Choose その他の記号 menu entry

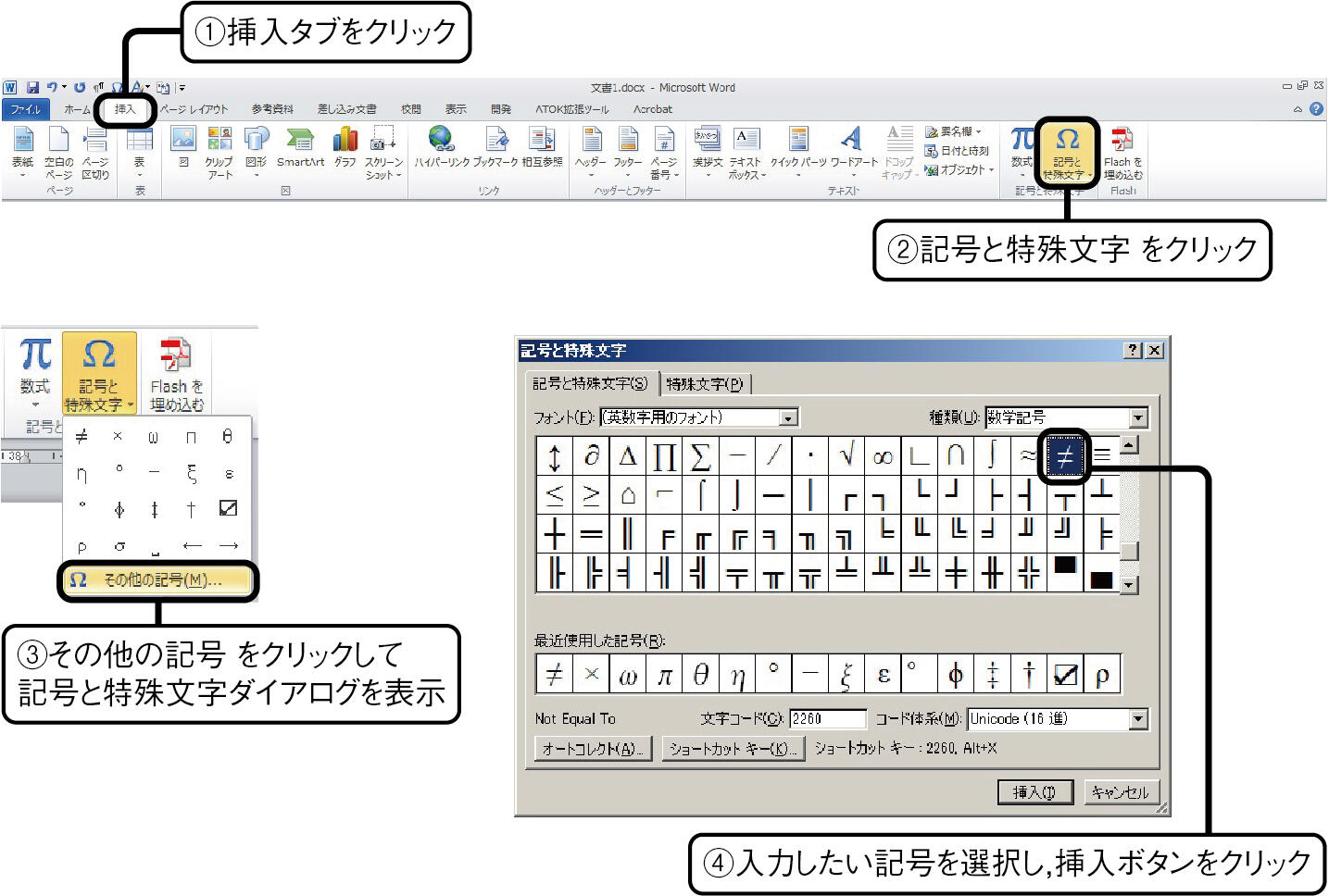(159, 580)
